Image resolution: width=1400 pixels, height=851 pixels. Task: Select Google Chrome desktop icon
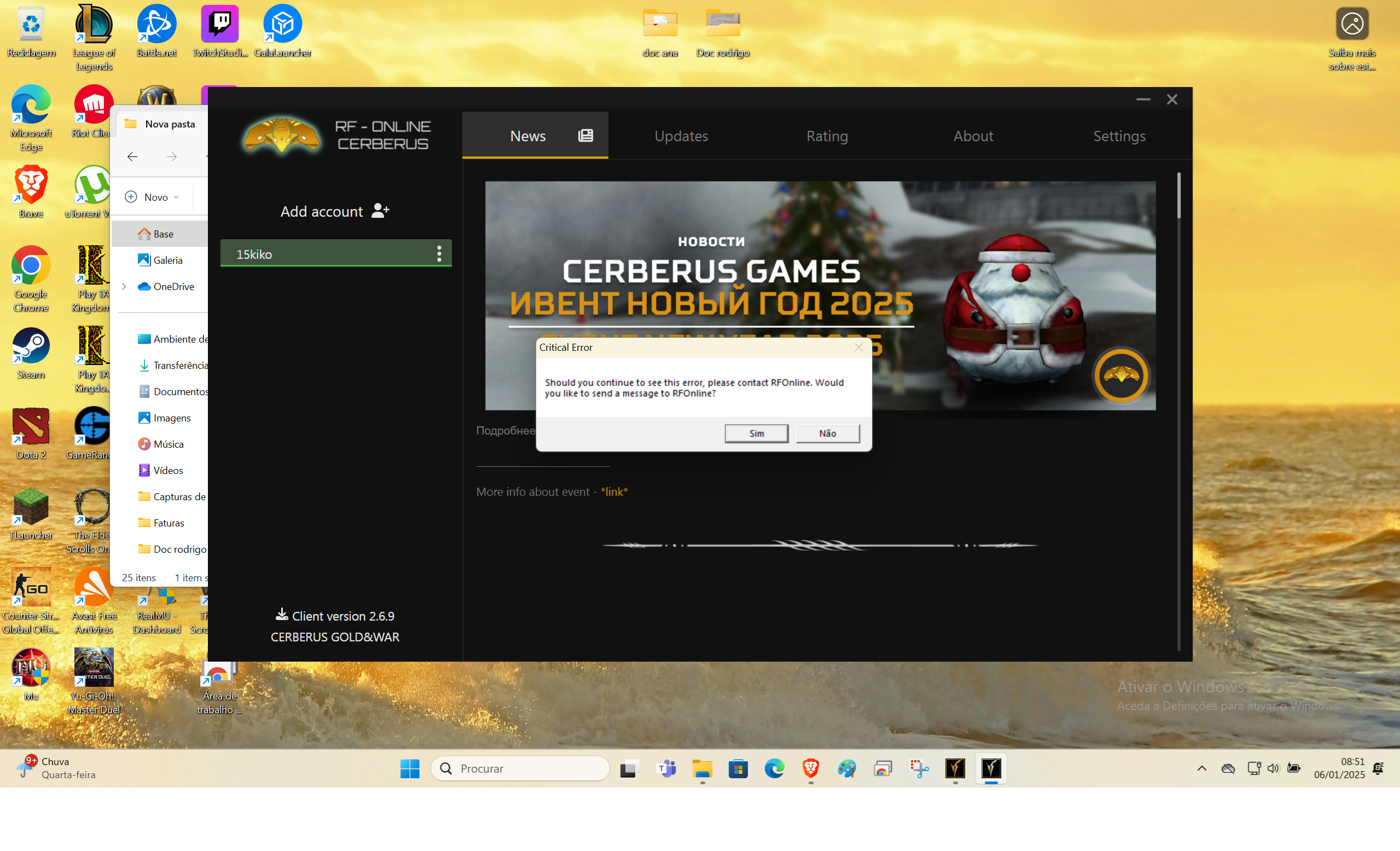(x=31, y=279)
